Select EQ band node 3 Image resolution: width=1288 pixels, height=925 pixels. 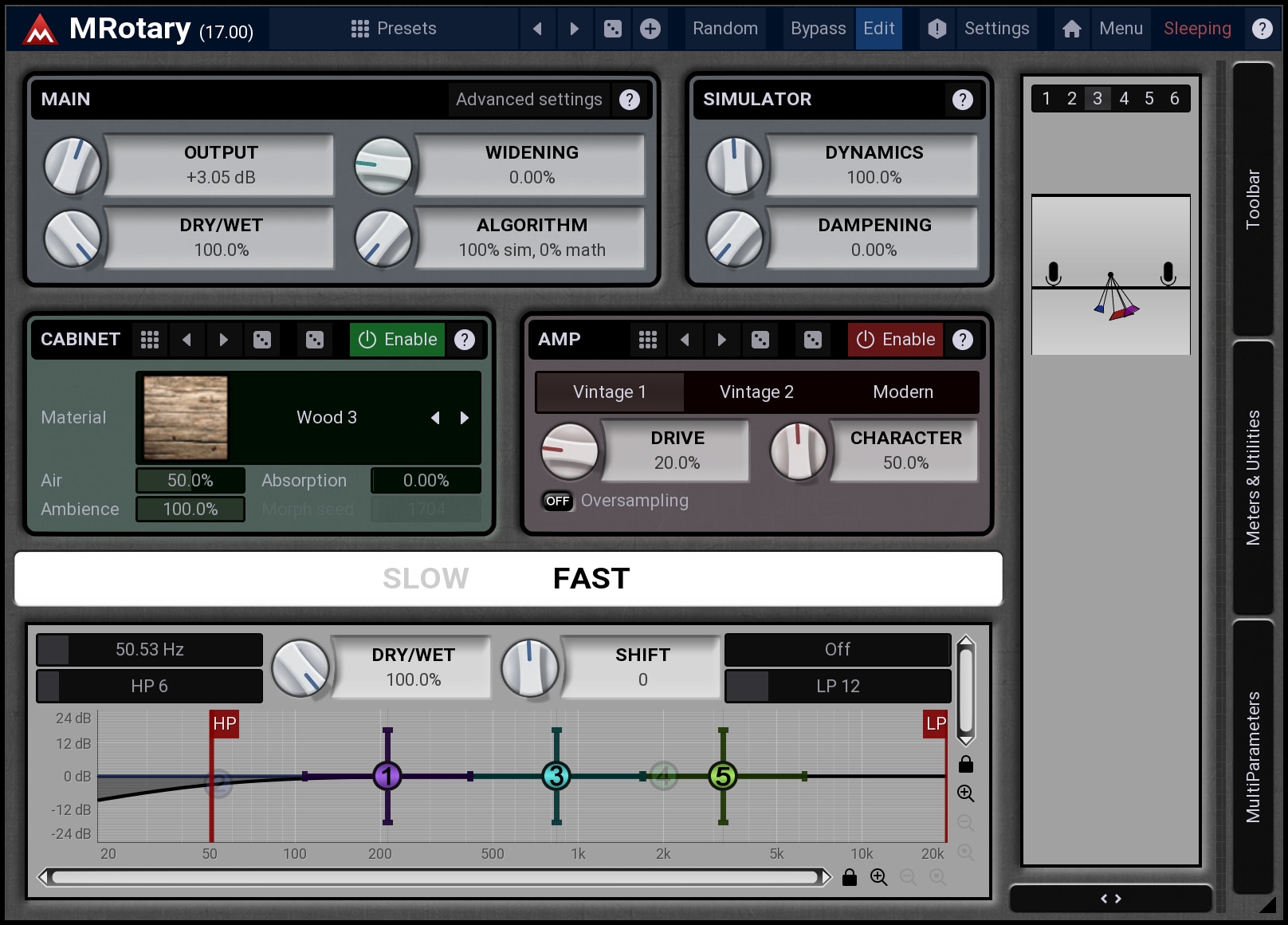click(556, 775)
